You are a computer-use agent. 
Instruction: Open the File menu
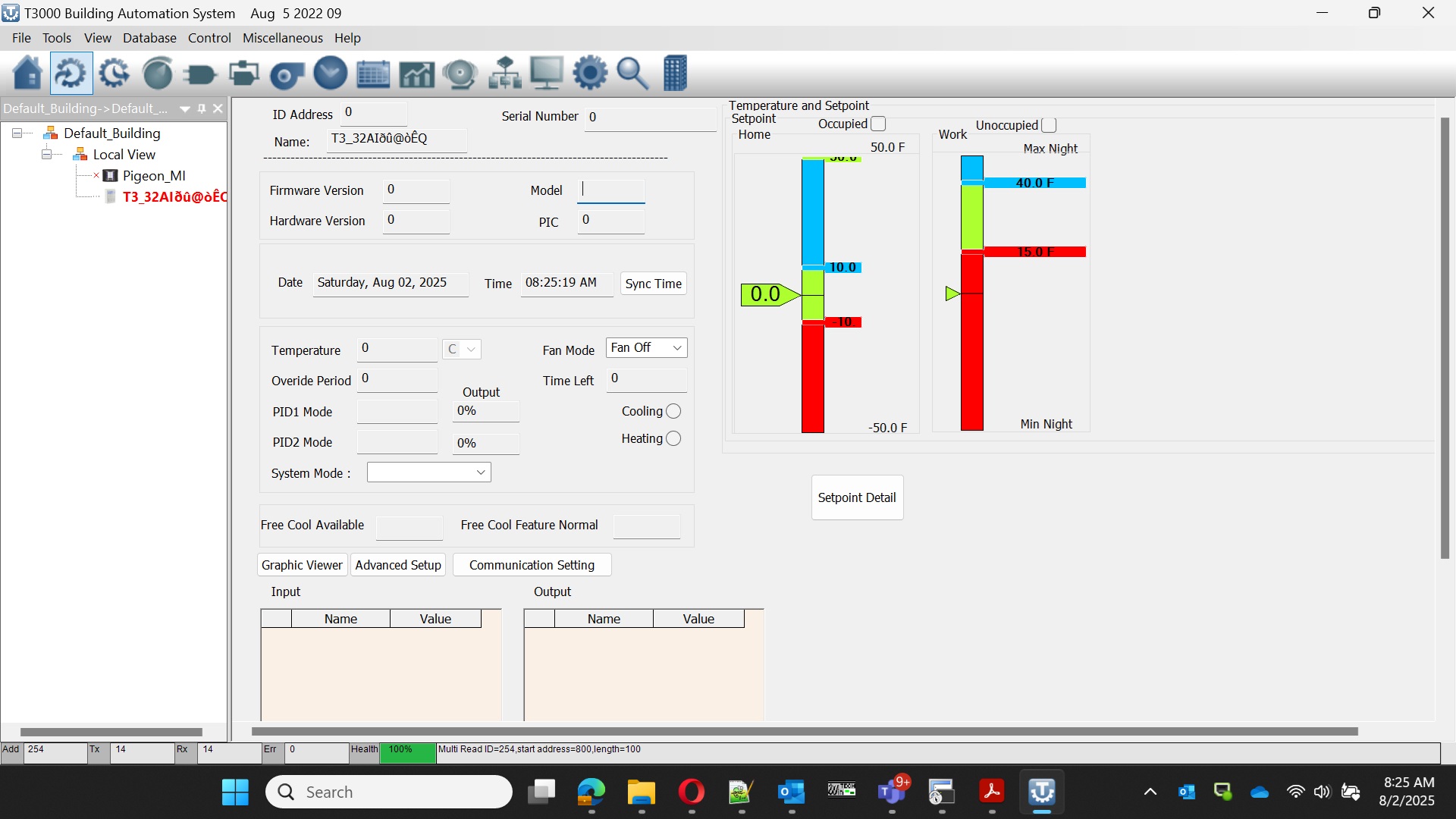[21, 38]
